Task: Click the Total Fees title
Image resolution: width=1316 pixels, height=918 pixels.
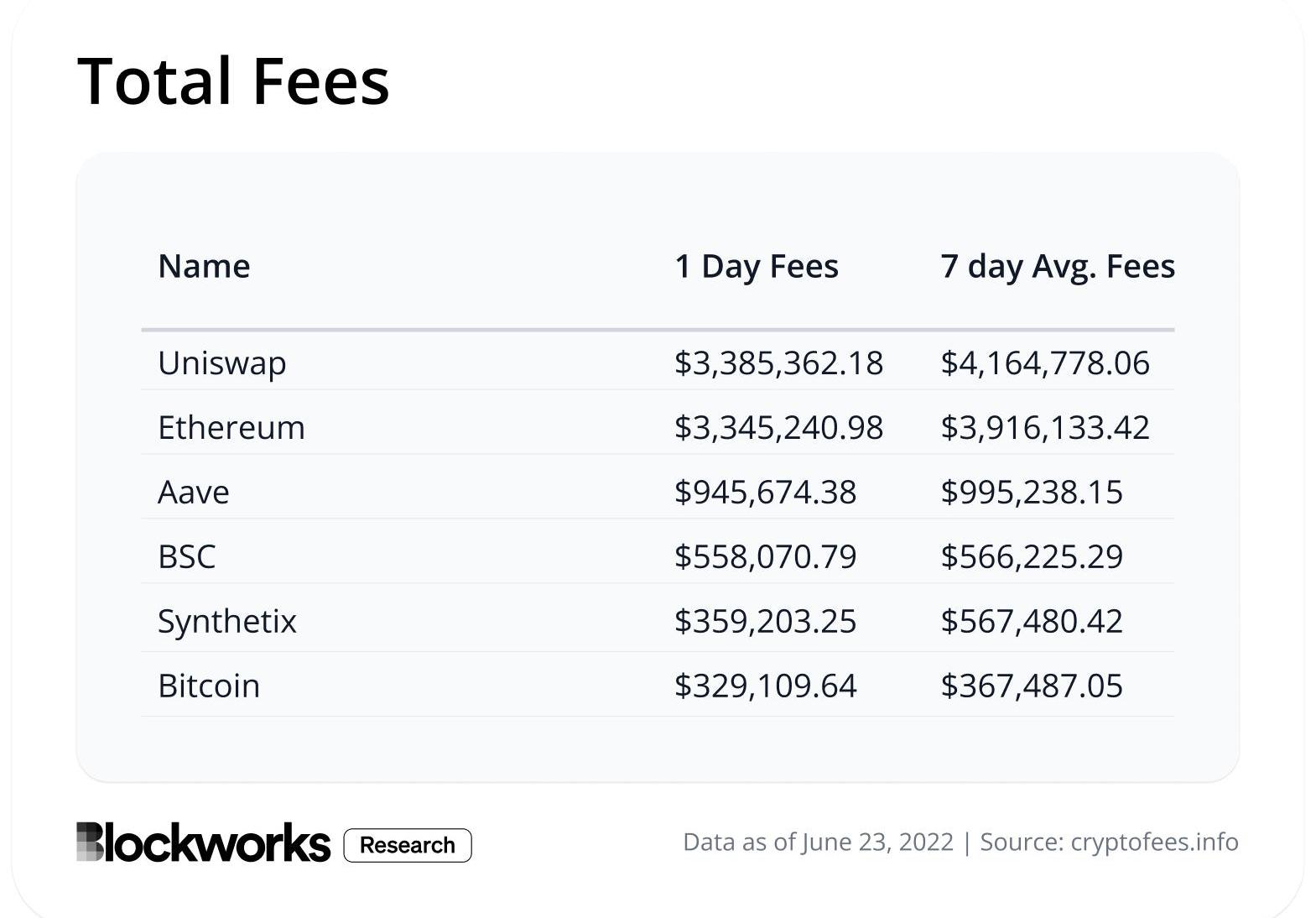Action: tap(233, 81)
